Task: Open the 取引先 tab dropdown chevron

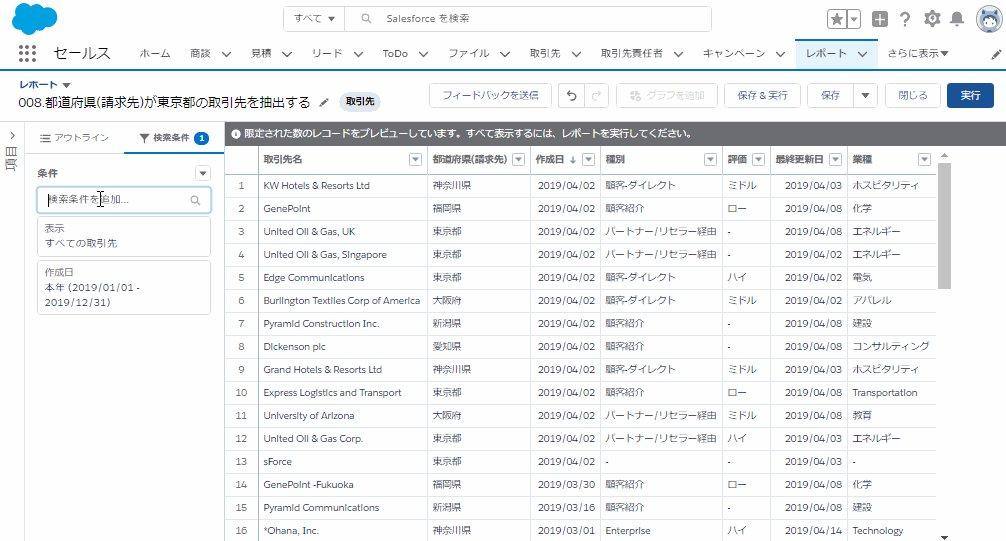Action: [x=576, y=55]
